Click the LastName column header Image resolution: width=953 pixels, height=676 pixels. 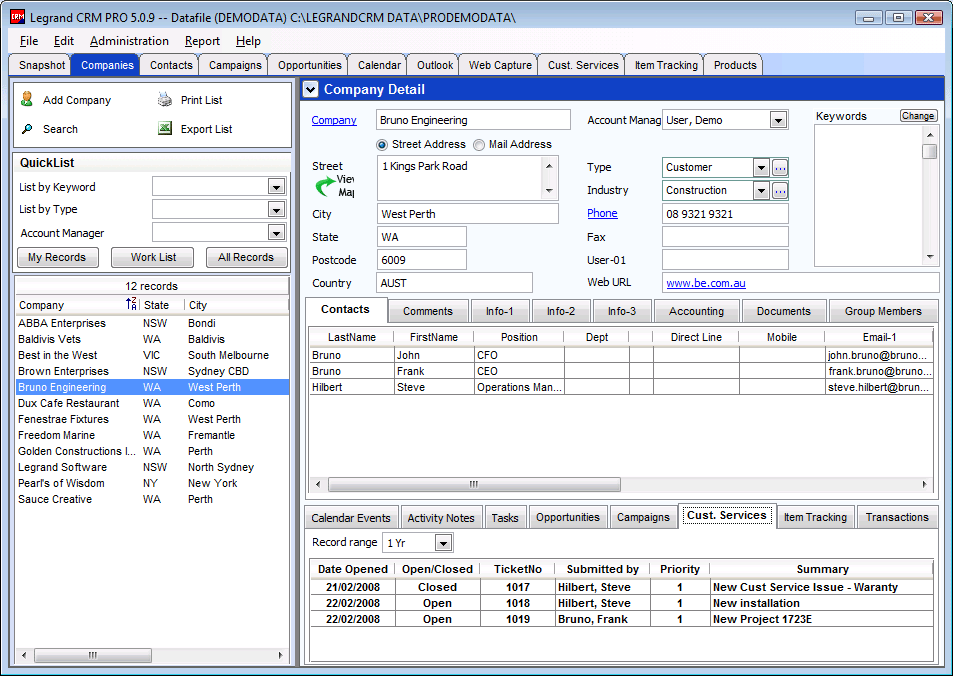coord(352,337)
